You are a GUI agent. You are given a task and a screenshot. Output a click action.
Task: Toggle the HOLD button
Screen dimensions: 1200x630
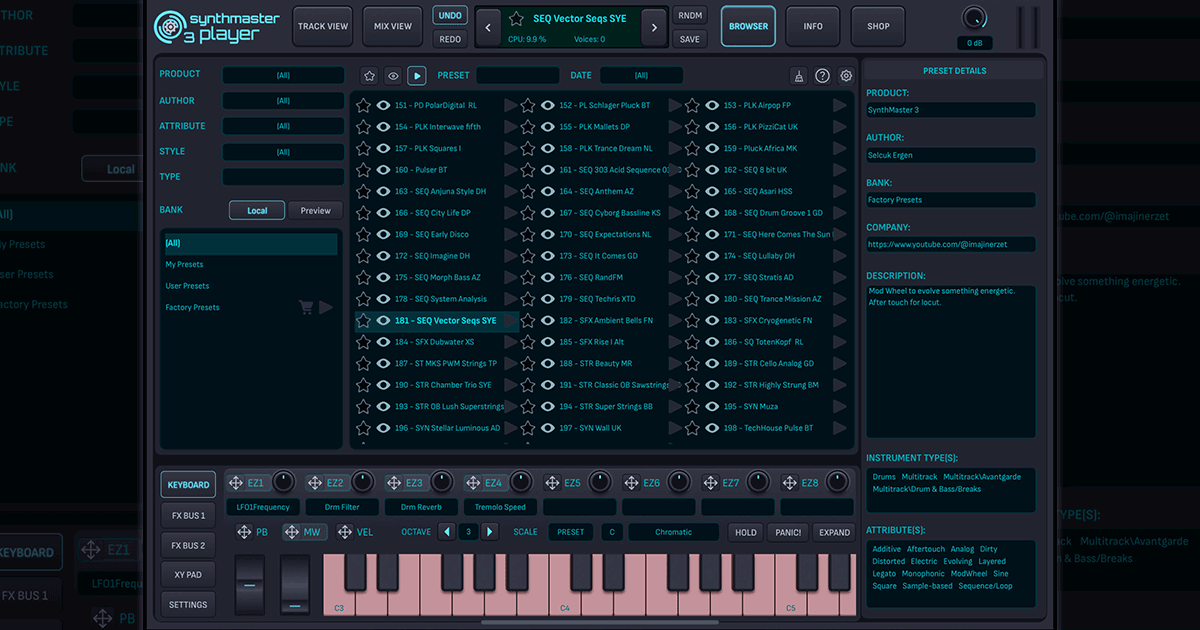(x=746, y=533)
